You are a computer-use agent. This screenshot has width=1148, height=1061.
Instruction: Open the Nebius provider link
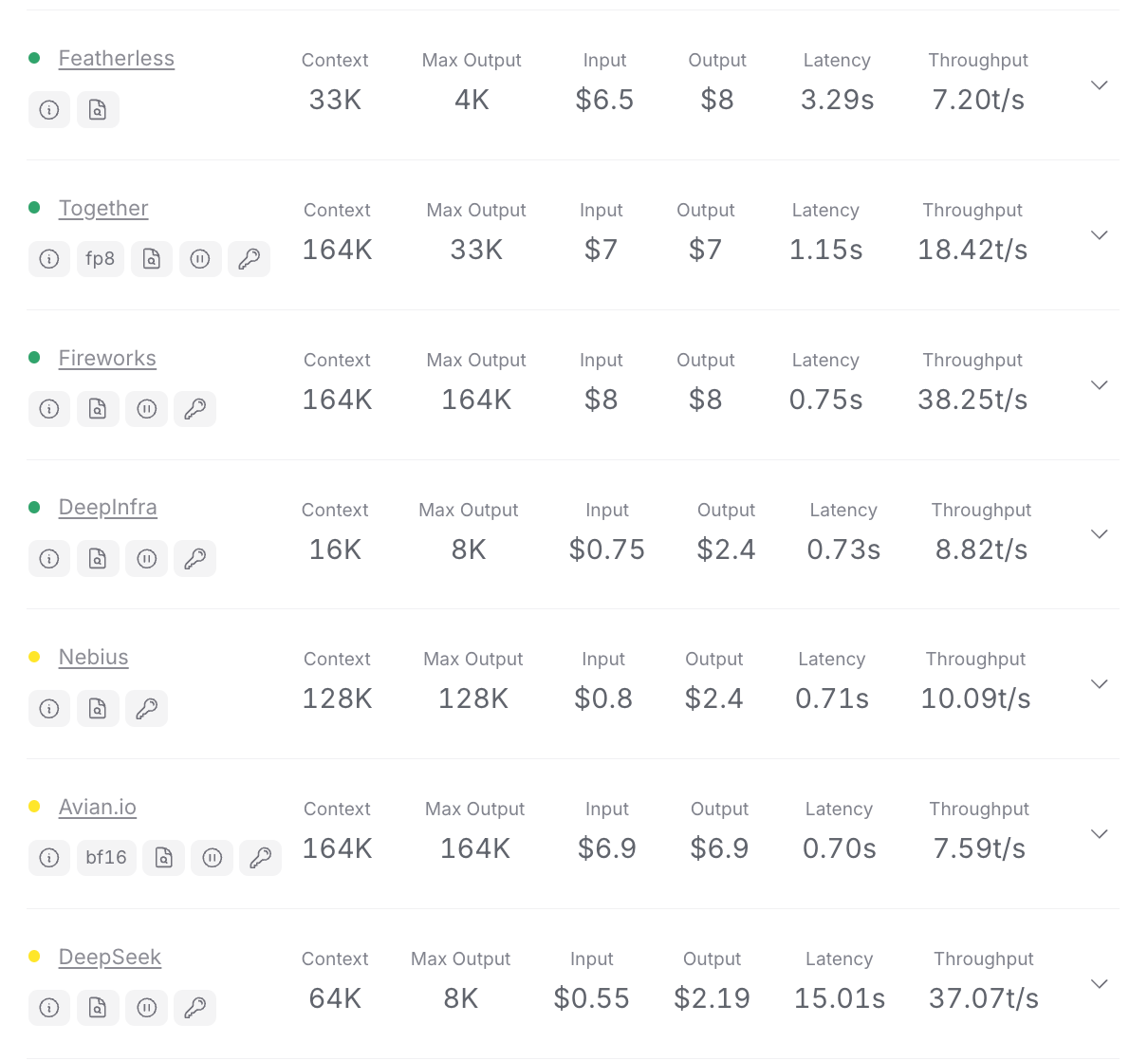[94, 658]
